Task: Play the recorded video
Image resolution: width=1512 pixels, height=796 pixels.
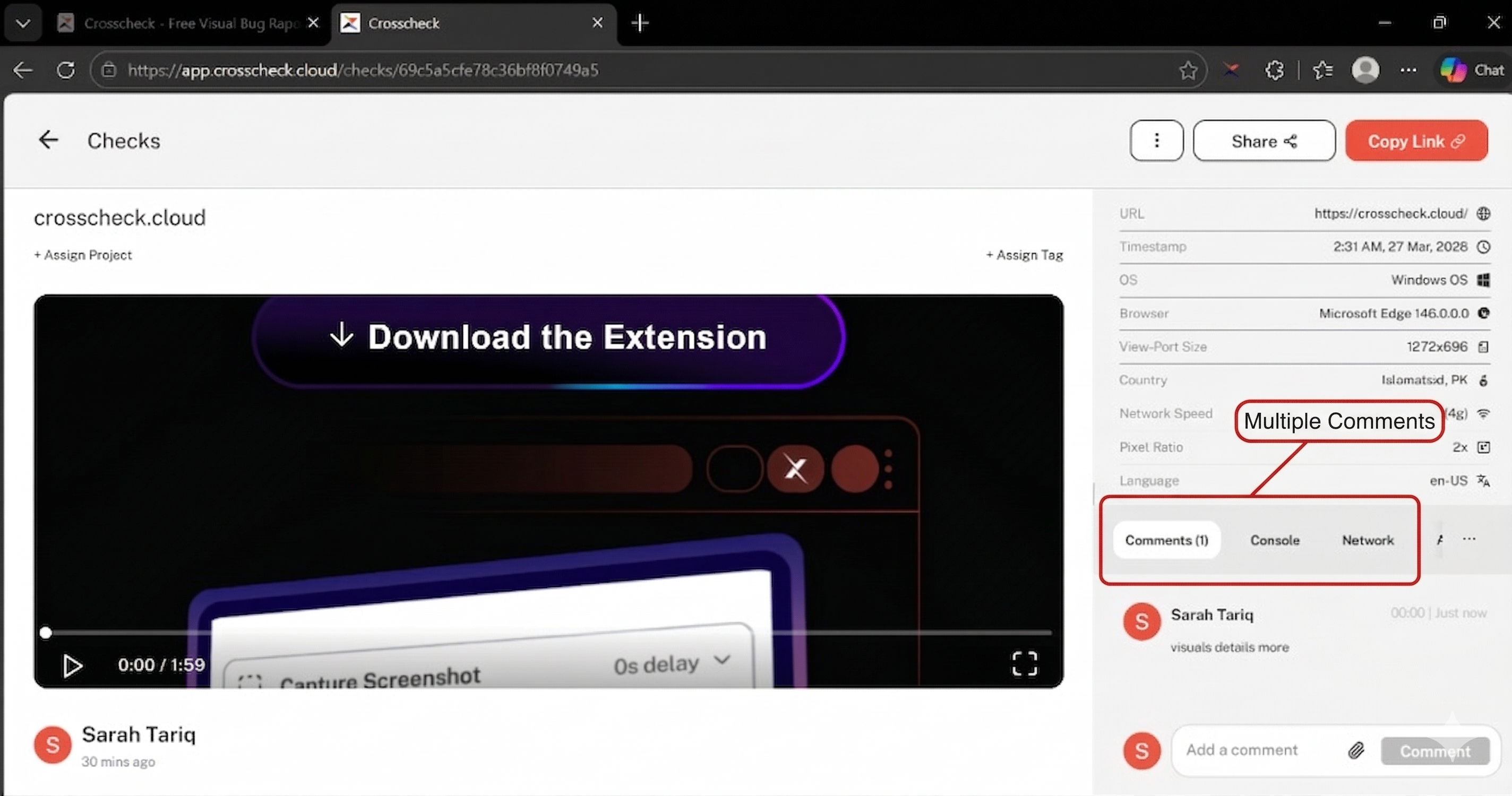Action: tap(72, 665)
